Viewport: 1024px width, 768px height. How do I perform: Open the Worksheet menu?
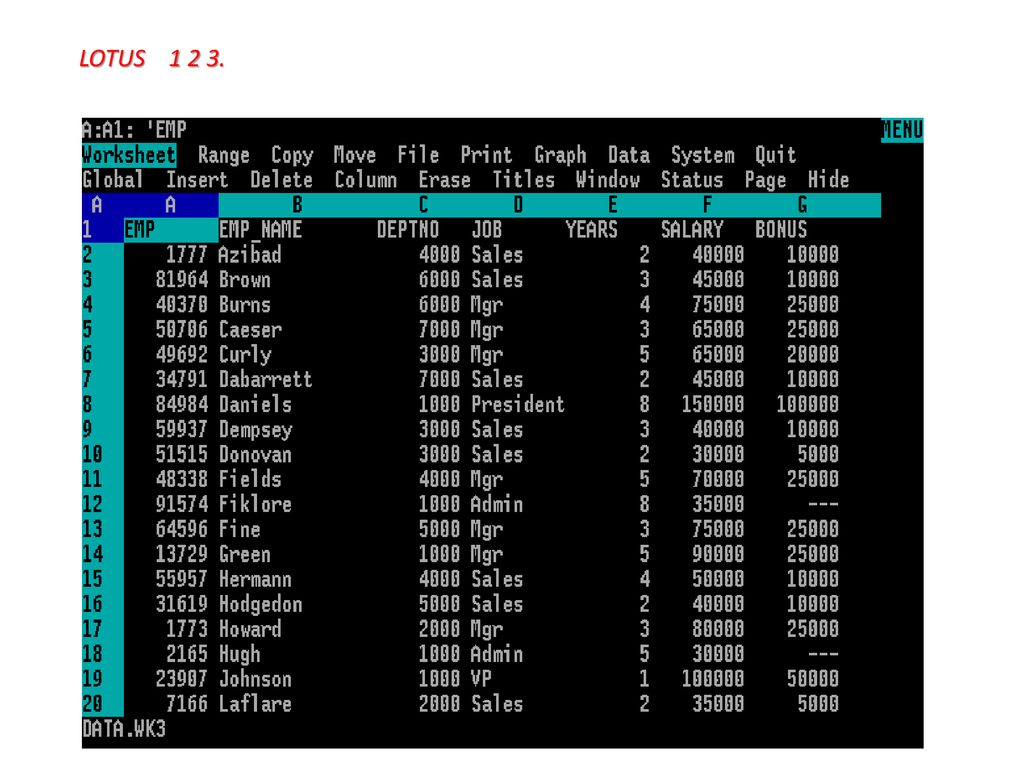click(x=129, y=155)
